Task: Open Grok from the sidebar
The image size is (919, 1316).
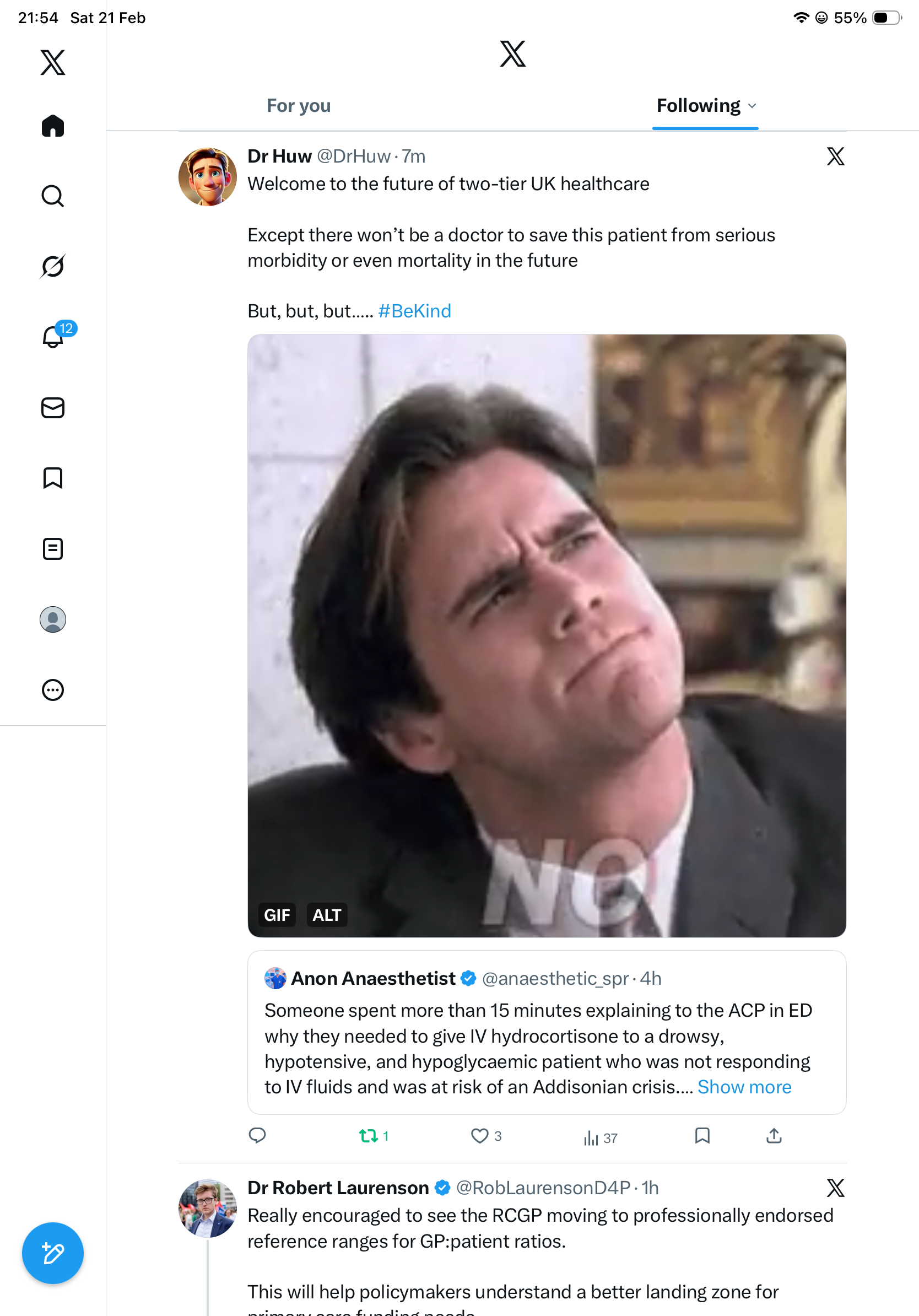Action: (53, 266)
